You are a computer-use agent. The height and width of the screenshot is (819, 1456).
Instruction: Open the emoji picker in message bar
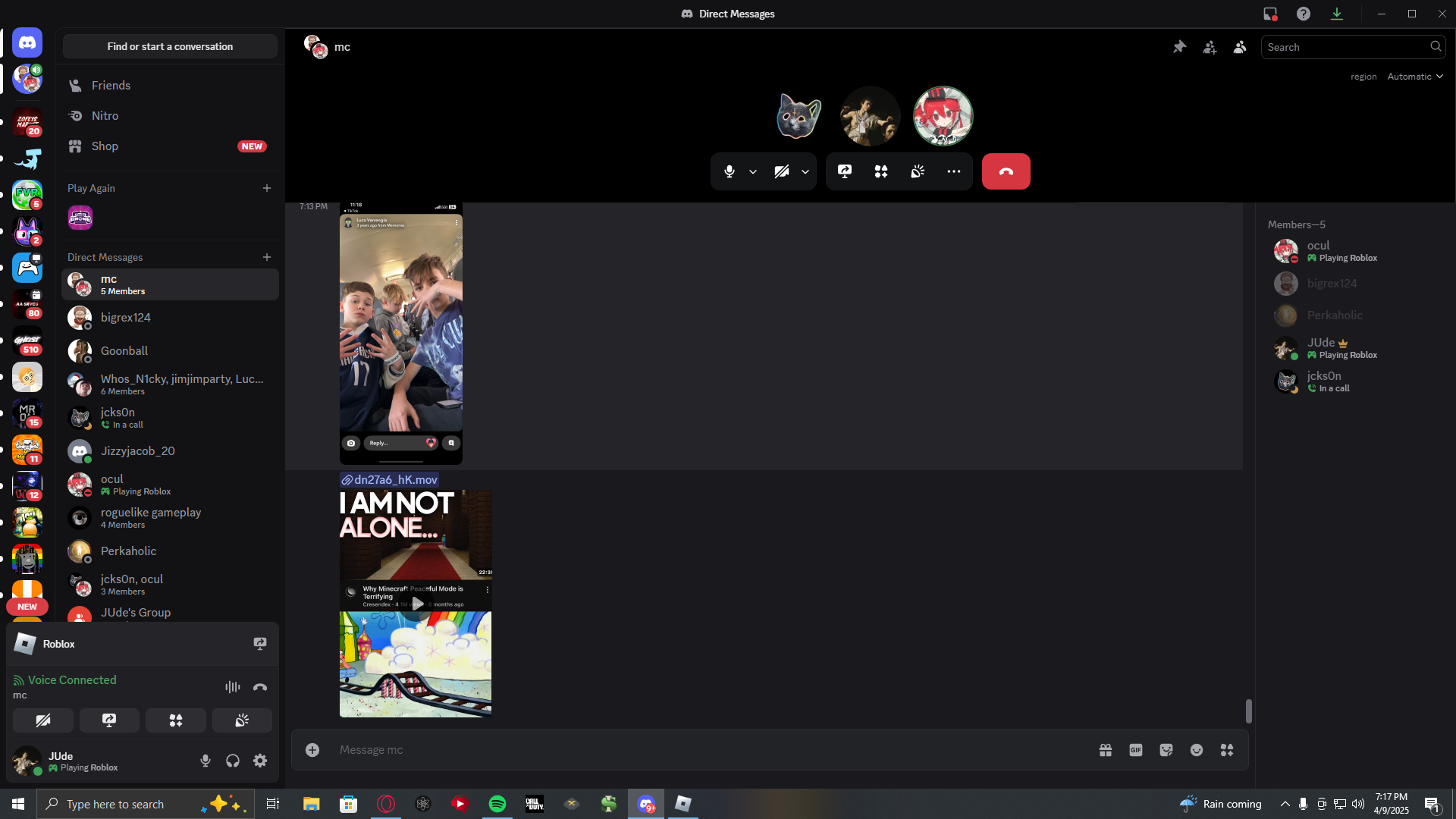[1196, 750]
